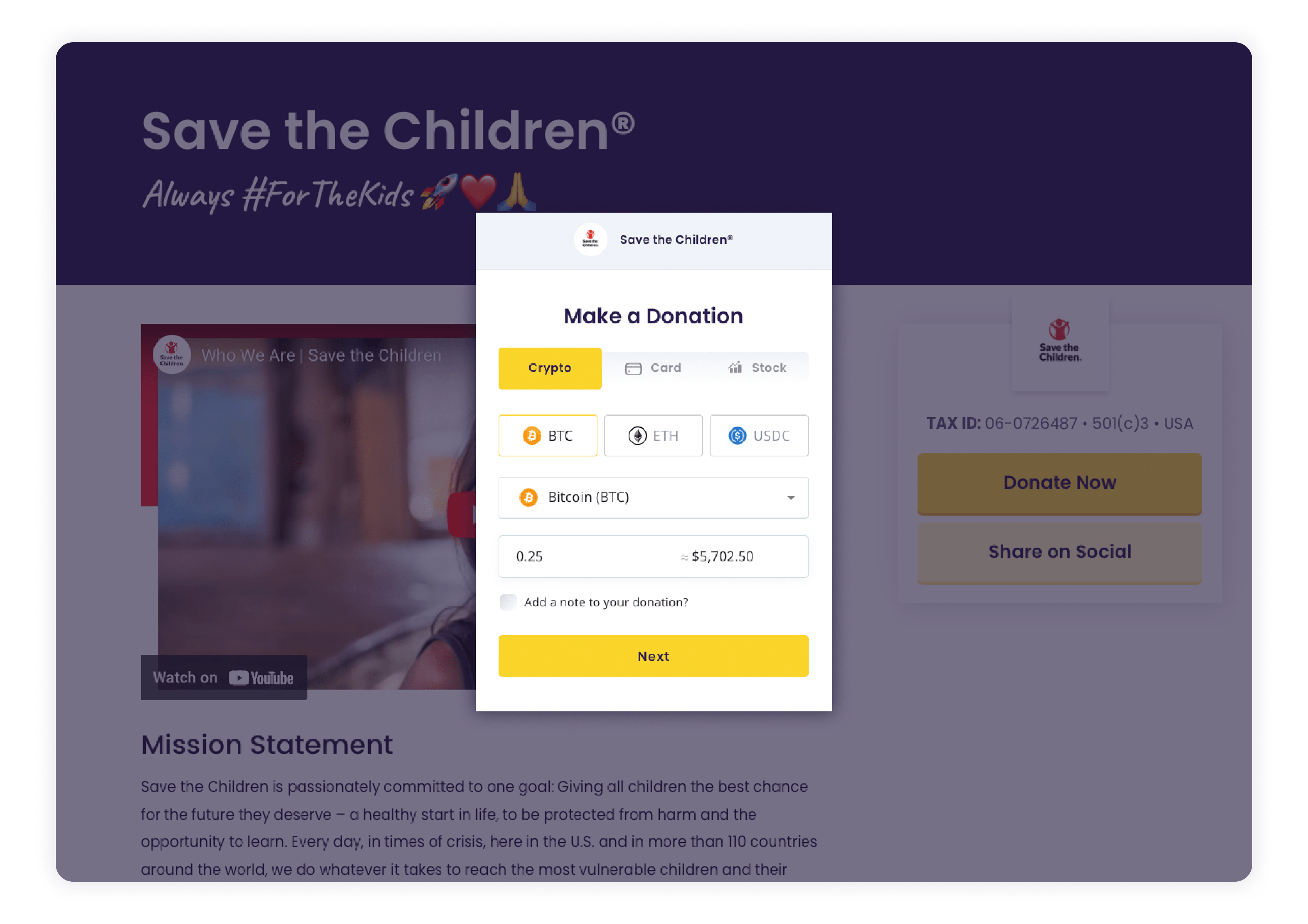Screen dimensions: 1308x924
Task: Select the Crypto donation tab
Action: click(x=550, y=368)
